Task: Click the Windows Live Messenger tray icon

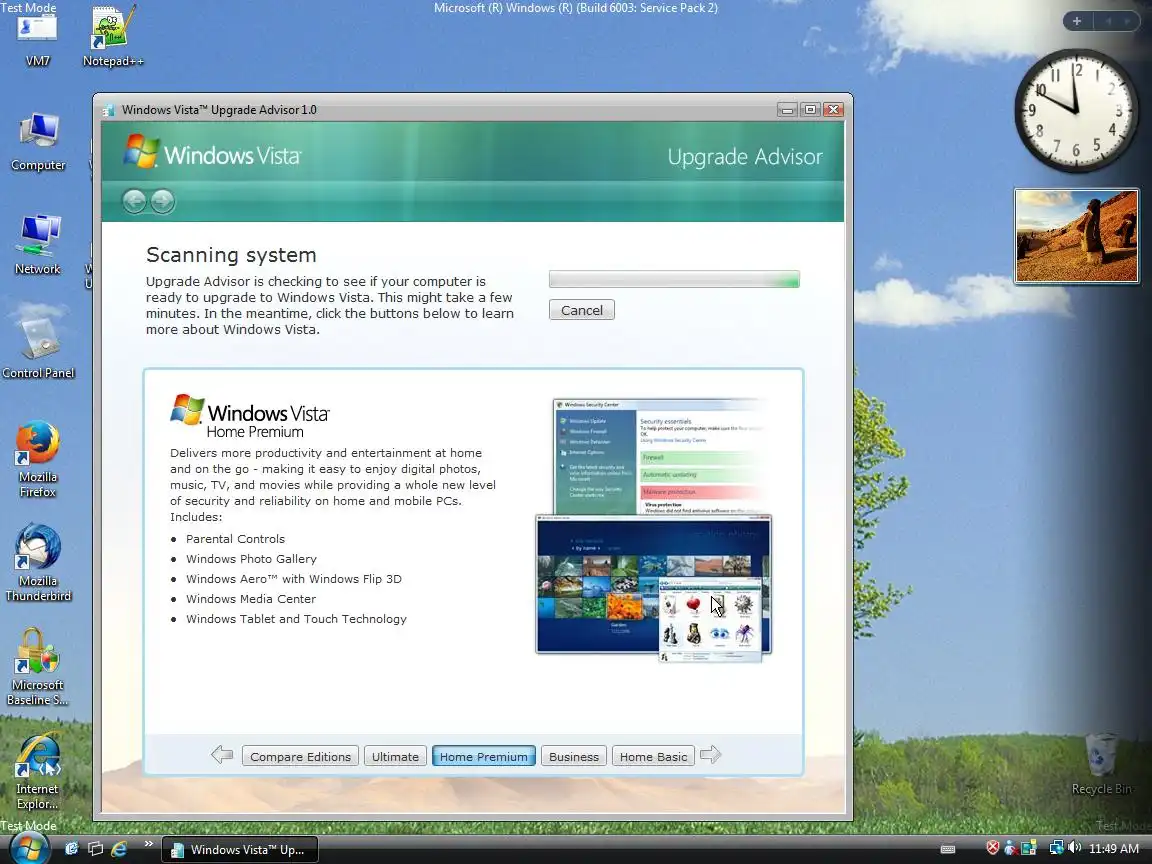Action: pyautogui.click(x=1010, y=849)
